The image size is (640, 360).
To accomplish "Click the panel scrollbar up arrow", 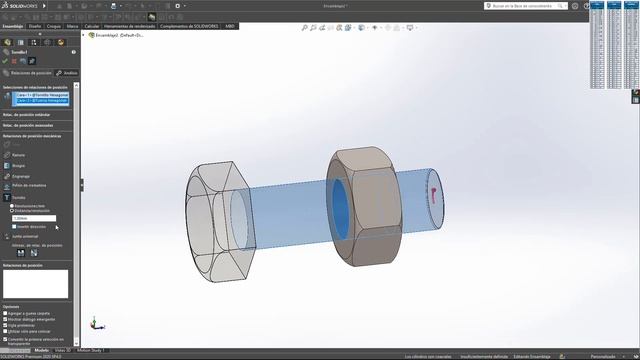I will [x=76, y=85].
